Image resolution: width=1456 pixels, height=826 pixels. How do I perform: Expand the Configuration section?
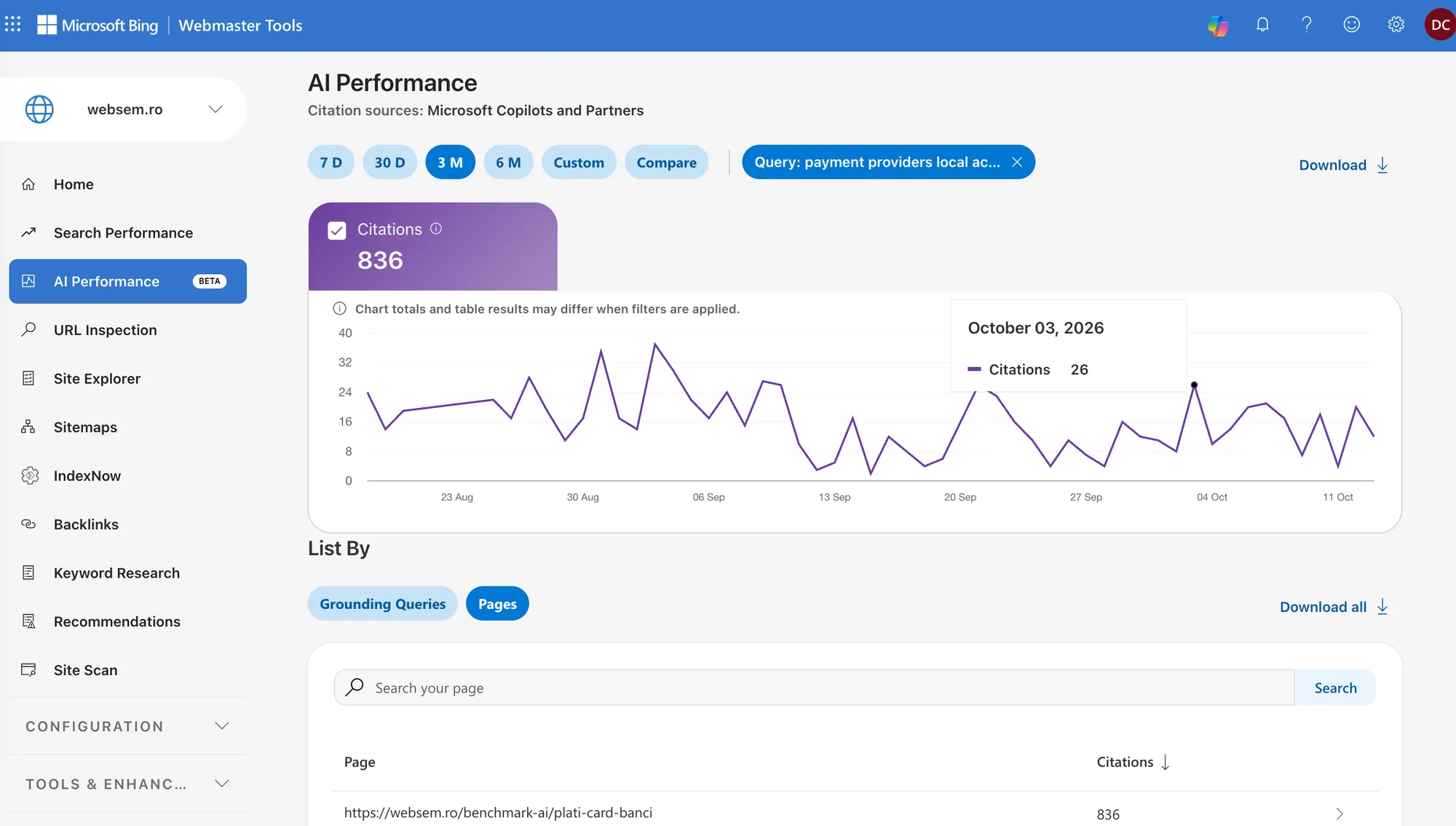click(128, 726)
